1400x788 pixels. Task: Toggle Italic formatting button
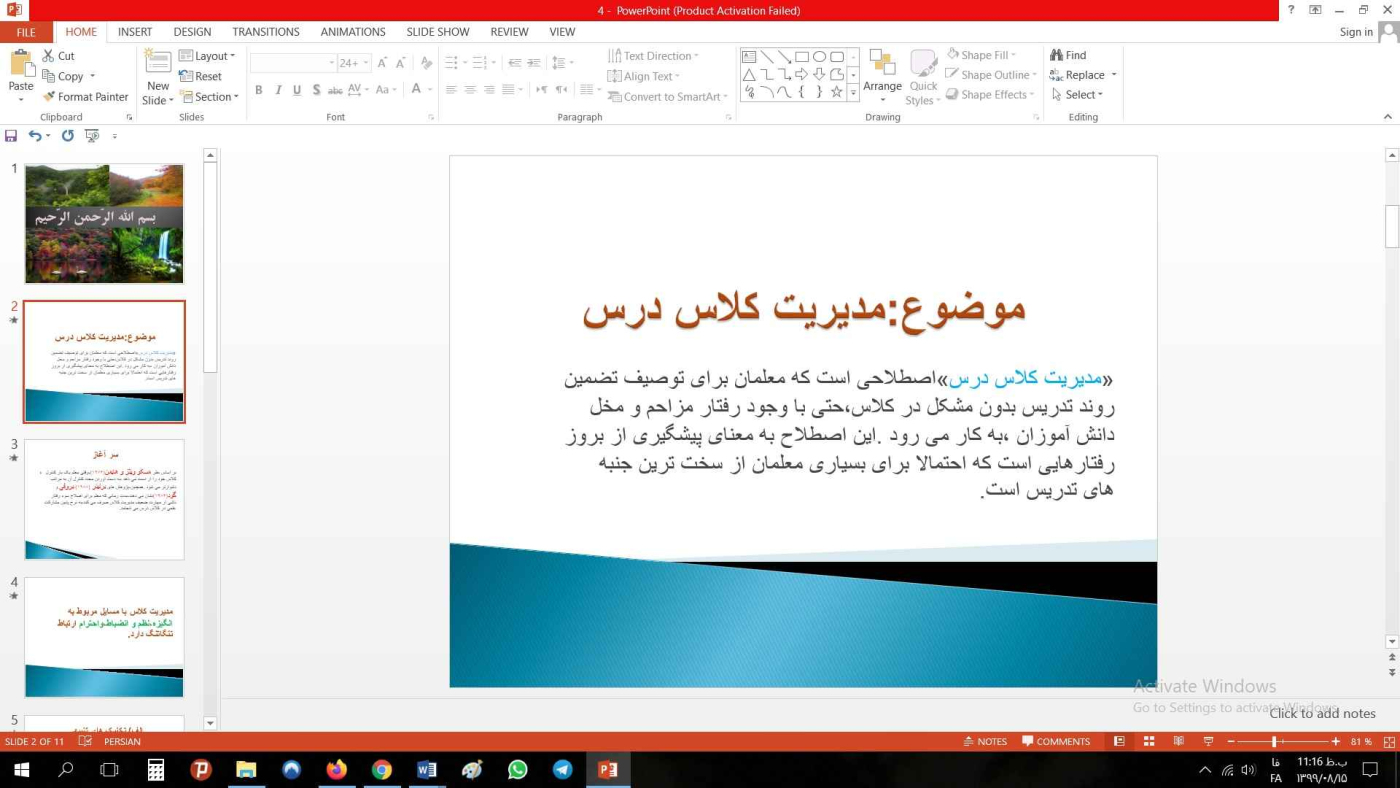(x=278, y=90)
